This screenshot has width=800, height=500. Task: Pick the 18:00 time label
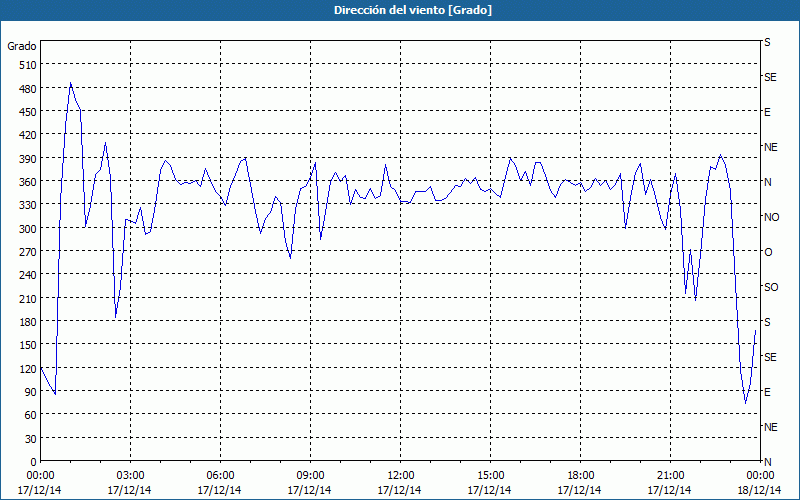tap(580, 476)
